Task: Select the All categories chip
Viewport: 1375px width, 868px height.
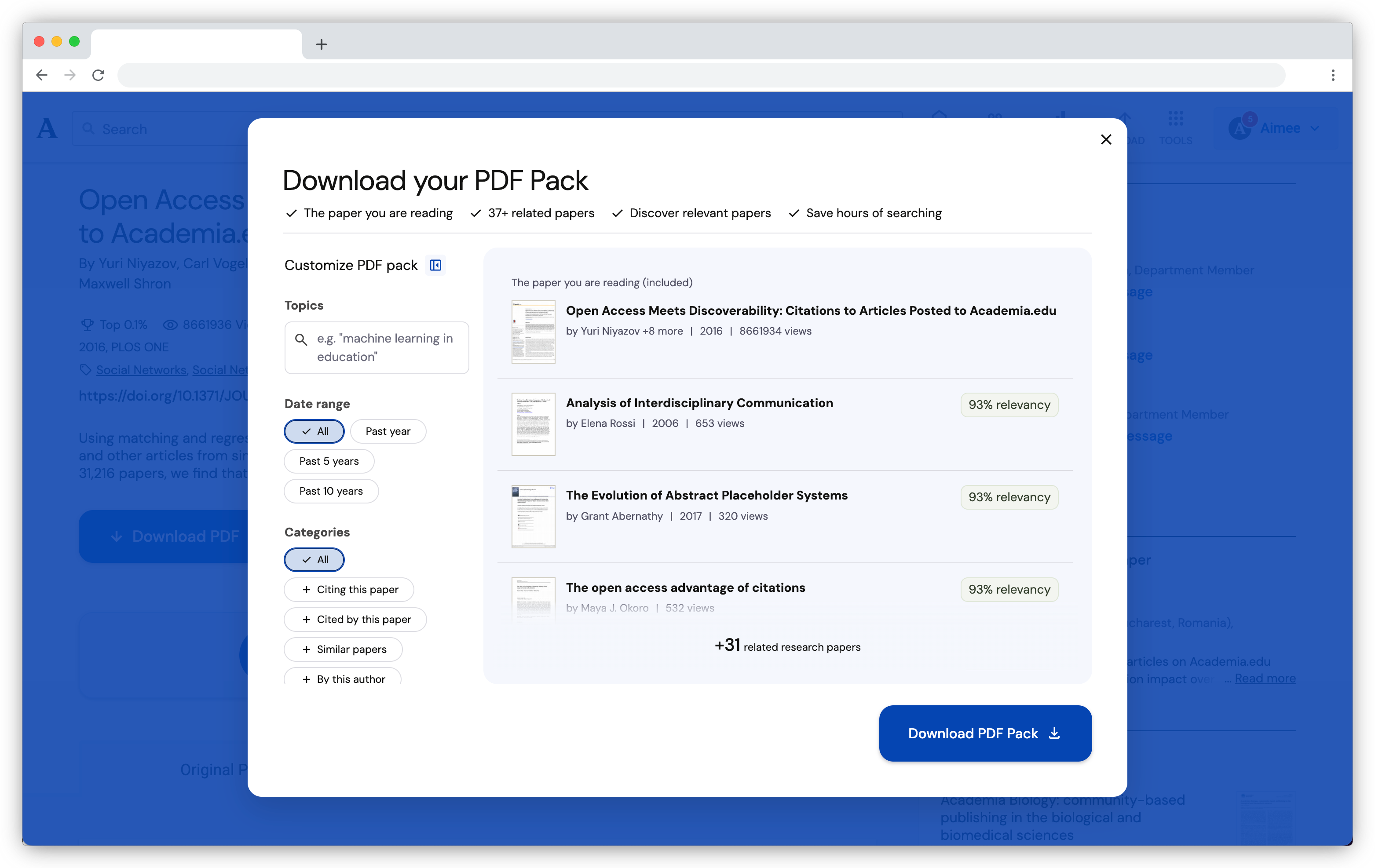Action: [x=314, y=559]
